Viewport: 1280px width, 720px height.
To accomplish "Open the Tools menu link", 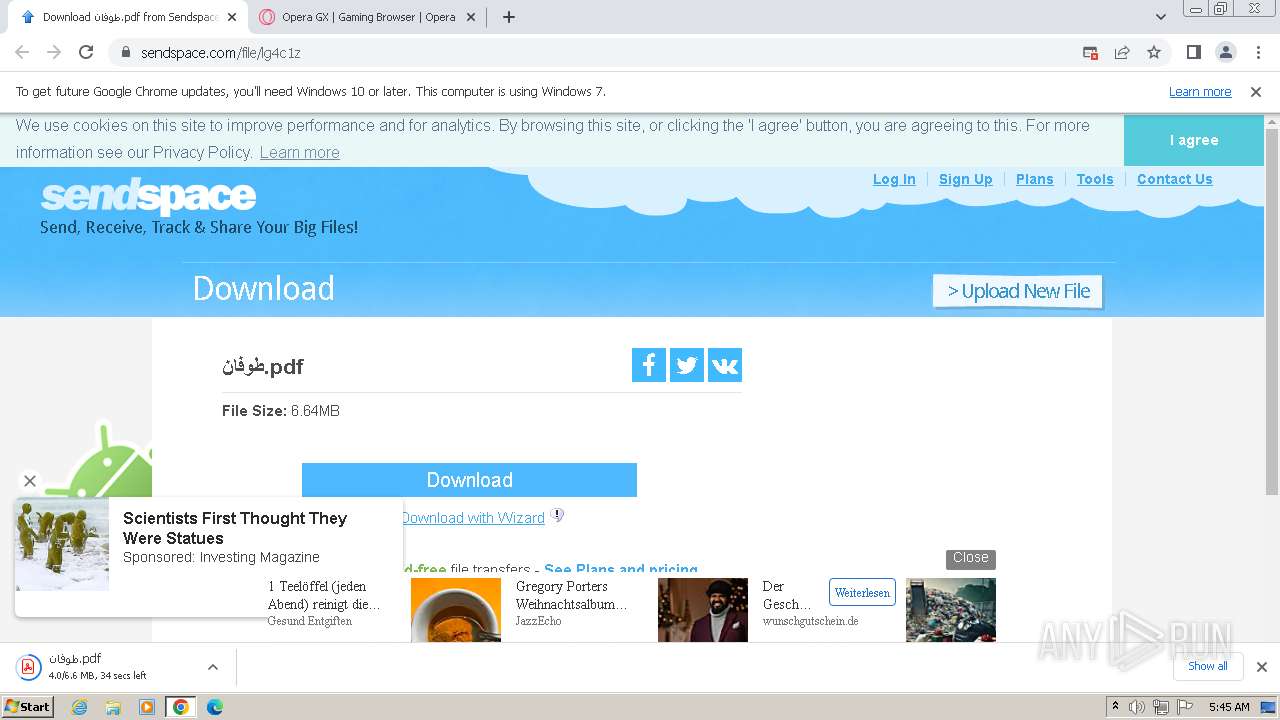I will pos(1095,179).
